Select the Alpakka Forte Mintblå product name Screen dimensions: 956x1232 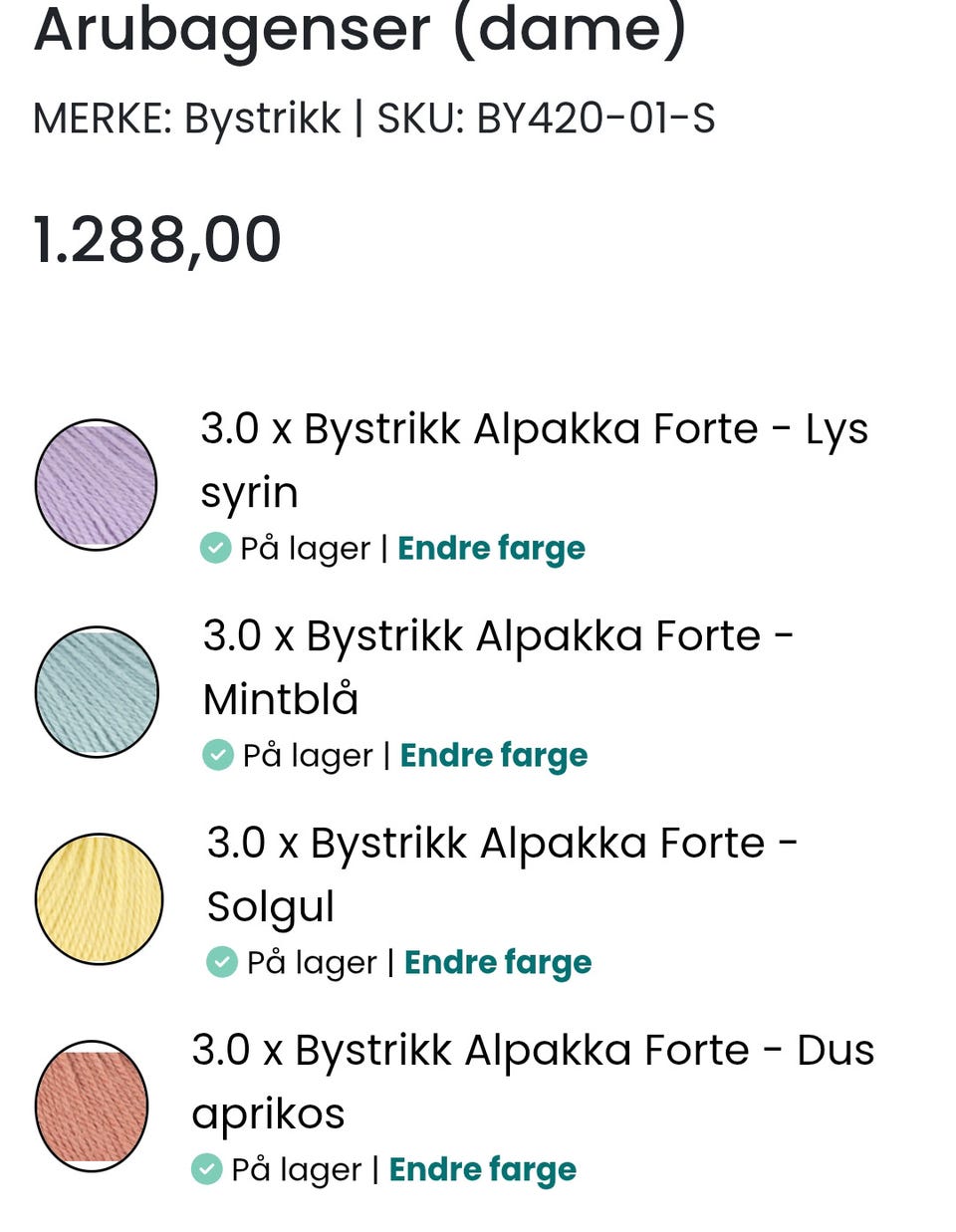[498, 666]
